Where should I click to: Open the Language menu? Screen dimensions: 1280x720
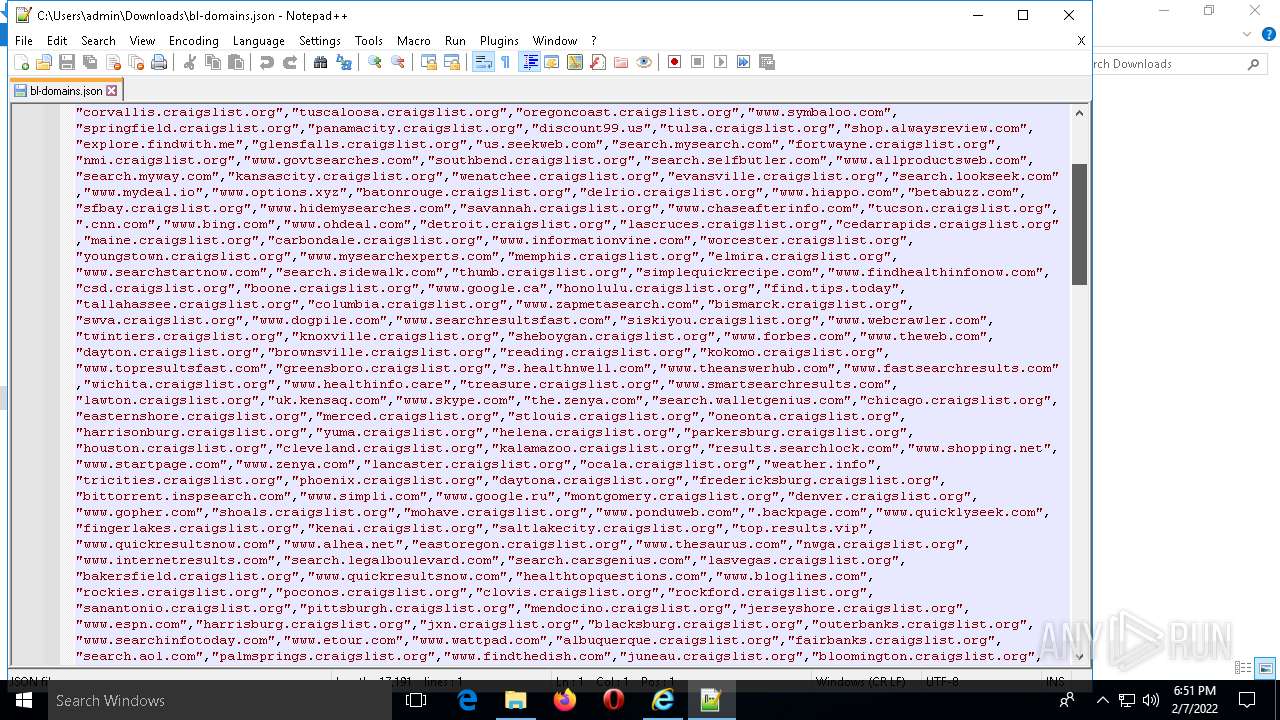(x=259, y=41)
